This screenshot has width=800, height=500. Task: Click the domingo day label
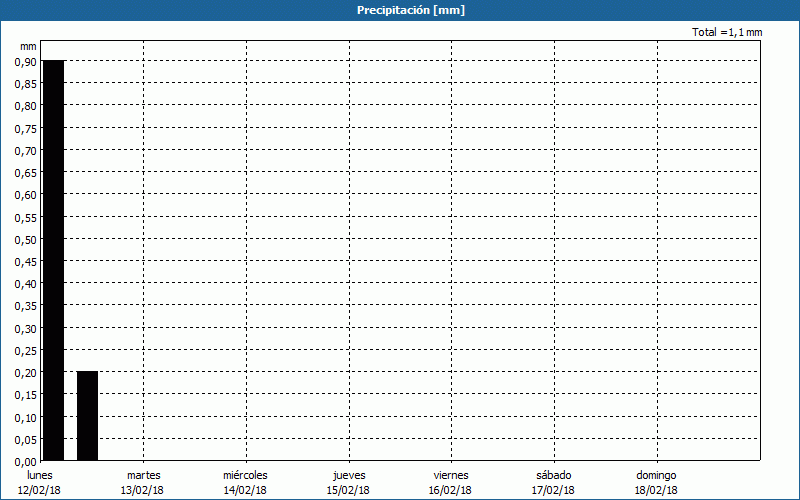pyautogui.click(x=656, y=475)
